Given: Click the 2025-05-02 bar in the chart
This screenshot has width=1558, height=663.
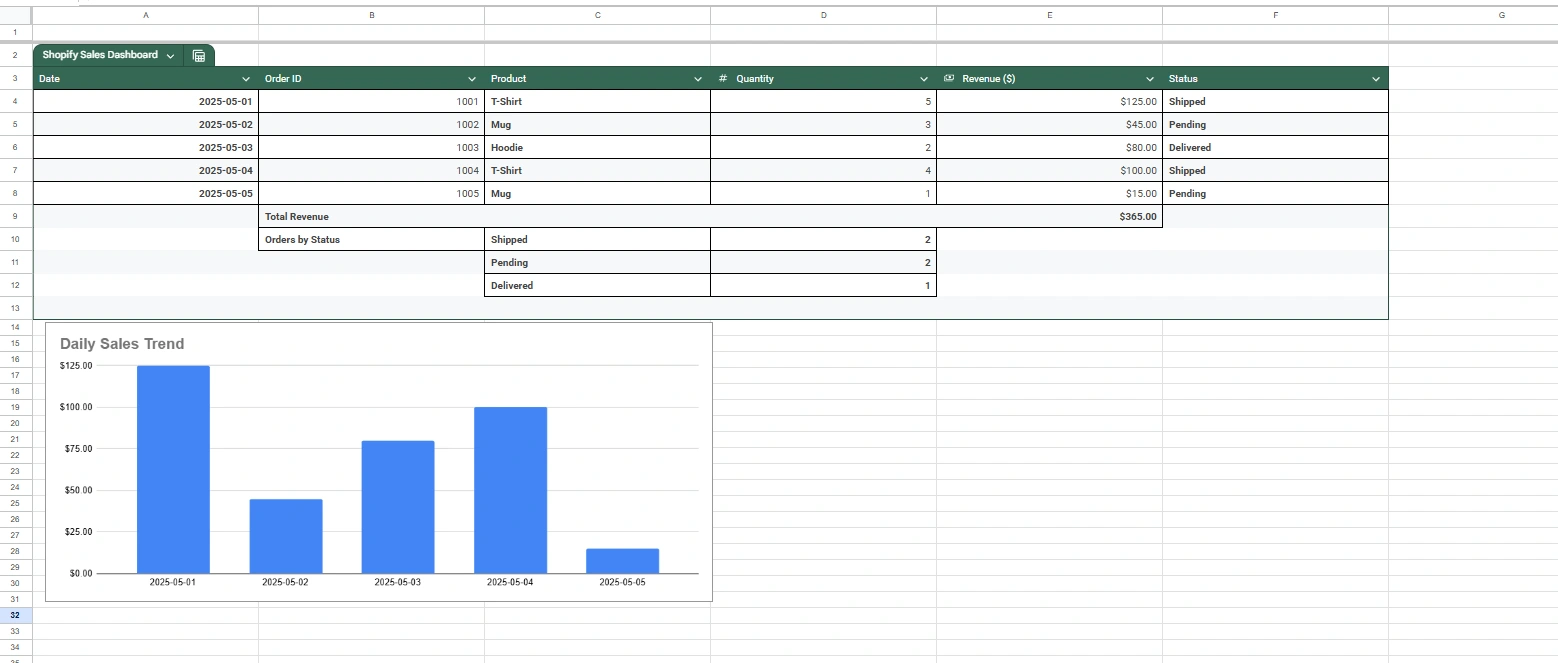Looking at the screenshot, I should [286, 536].
